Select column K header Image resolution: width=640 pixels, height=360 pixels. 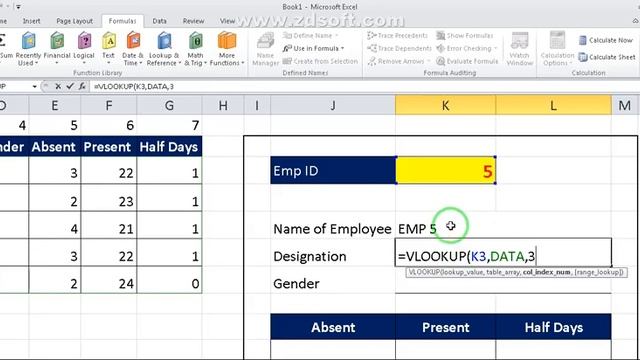[x=445, y=106]
